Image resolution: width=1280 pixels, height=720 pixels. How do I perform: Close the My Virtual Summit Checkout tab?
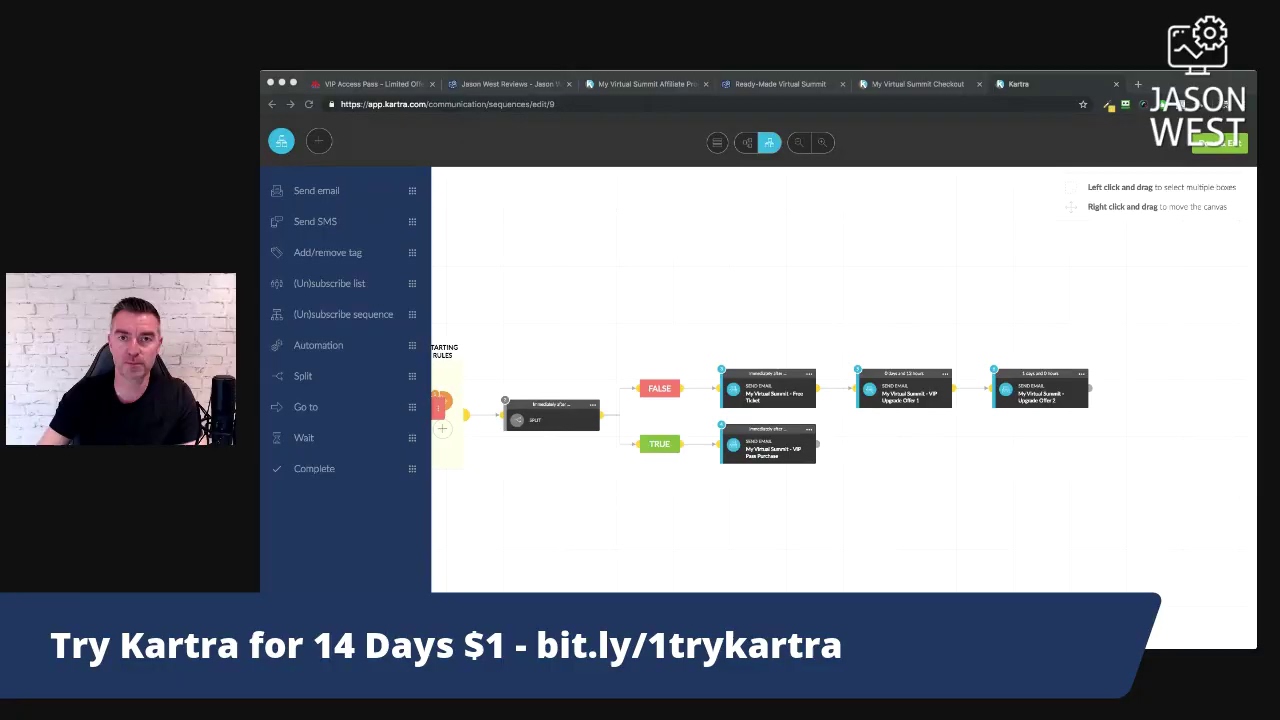[x=979, y=84]
